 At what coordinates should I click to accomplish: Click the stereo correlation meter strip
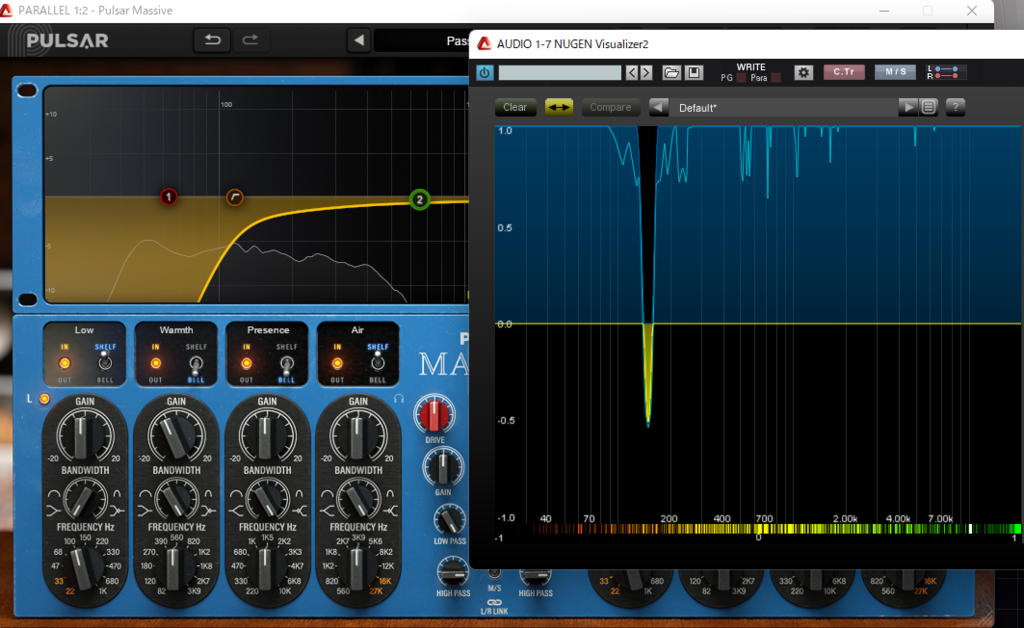pyautogui.click(x=758, y=529)
